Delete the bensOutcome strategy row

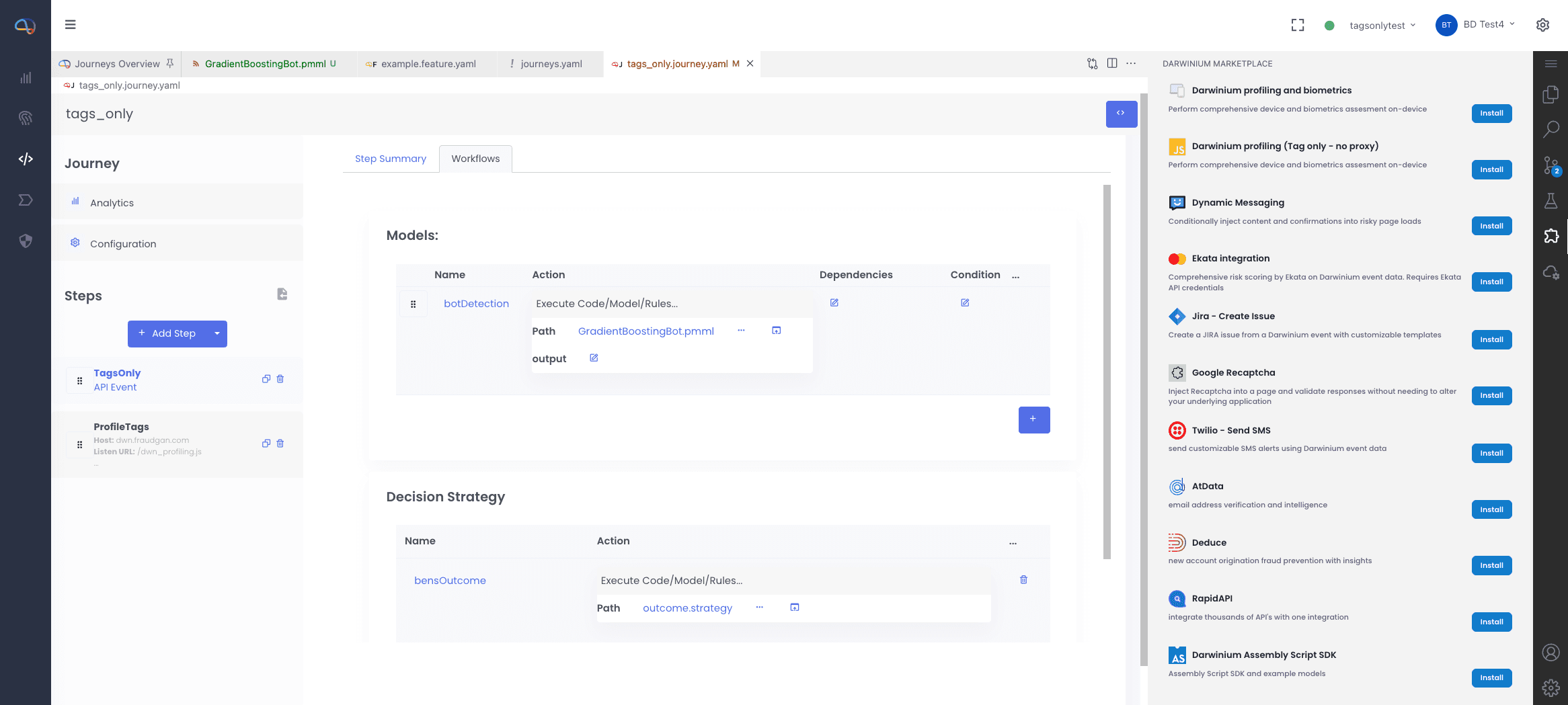(1023, 580)
